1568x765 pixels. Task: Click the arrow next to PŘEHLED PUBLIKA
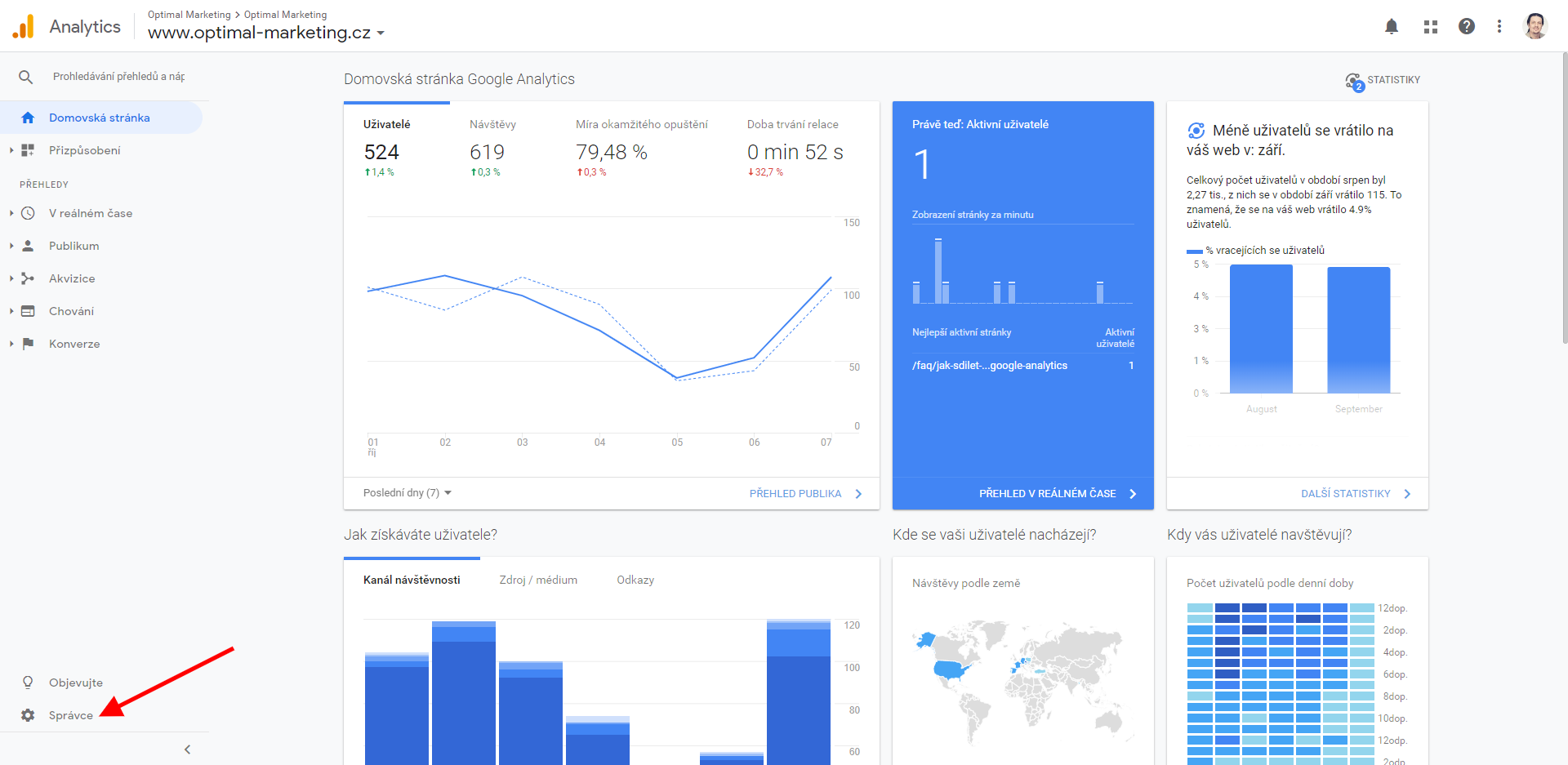858,494
